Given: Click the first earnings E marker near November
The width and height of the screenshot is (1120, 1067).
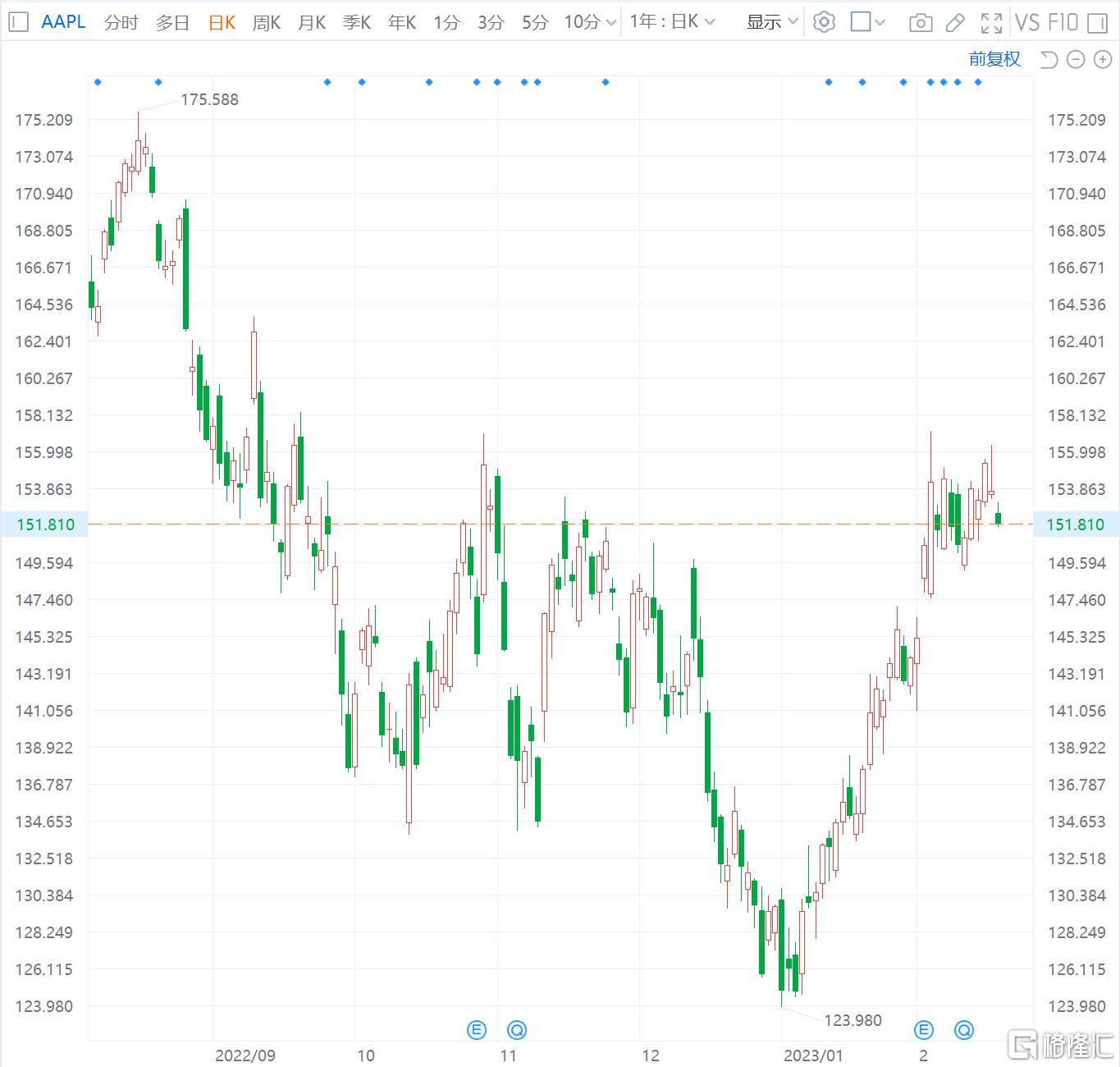Looking at the screenshot, I should (477, 1030).
